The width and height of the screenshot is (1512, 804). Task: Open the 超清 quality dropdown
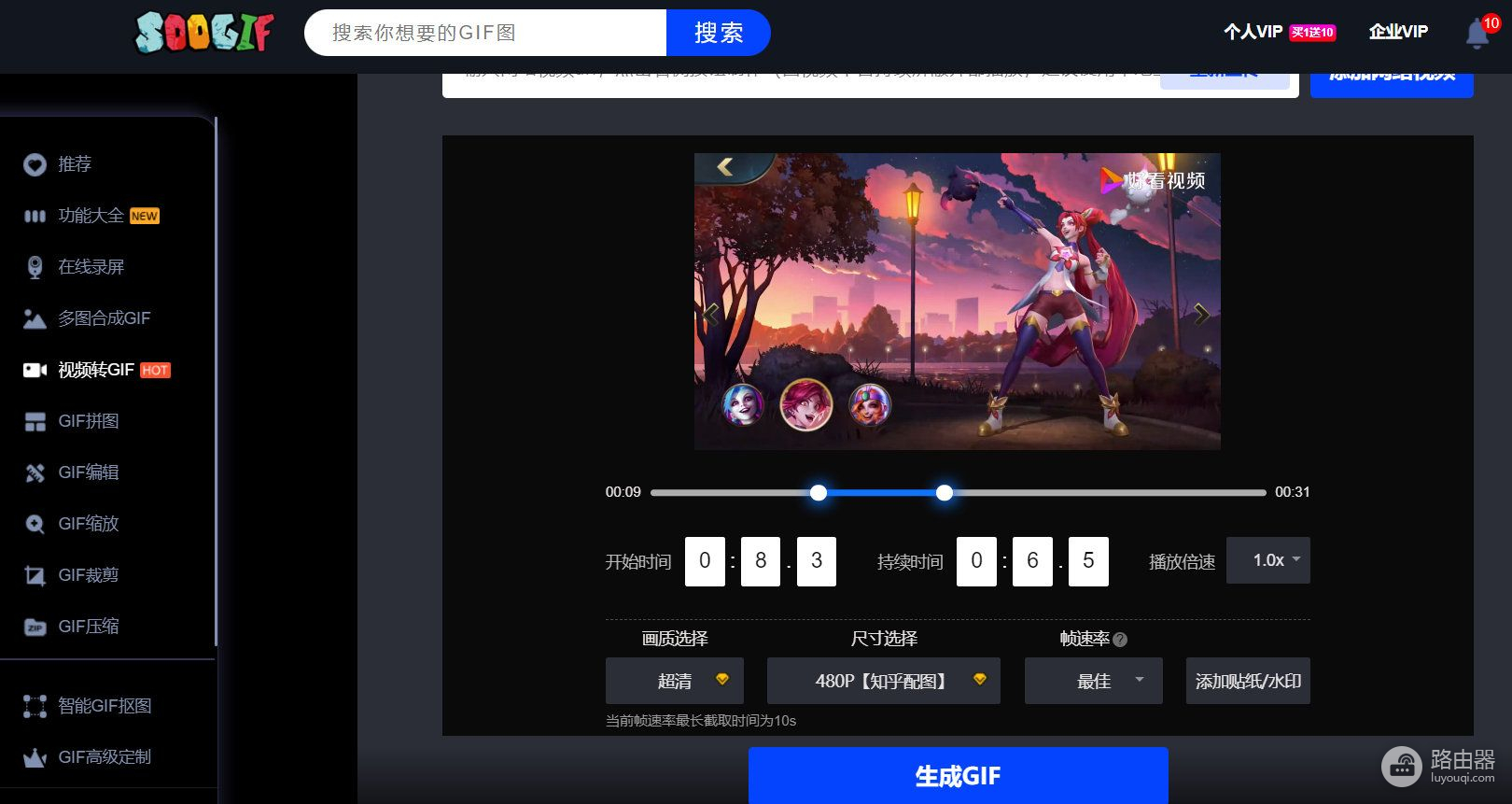pyautogui.click(x=674, y=681)
